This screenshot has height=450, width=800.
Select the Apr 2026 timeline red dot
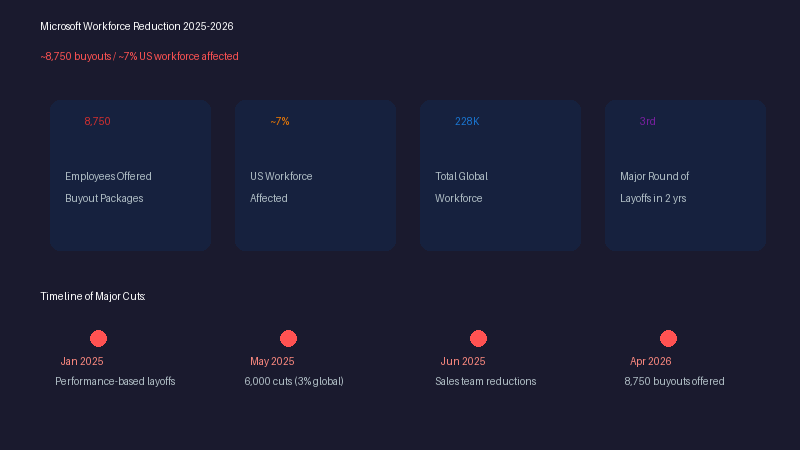pos(668,339)
